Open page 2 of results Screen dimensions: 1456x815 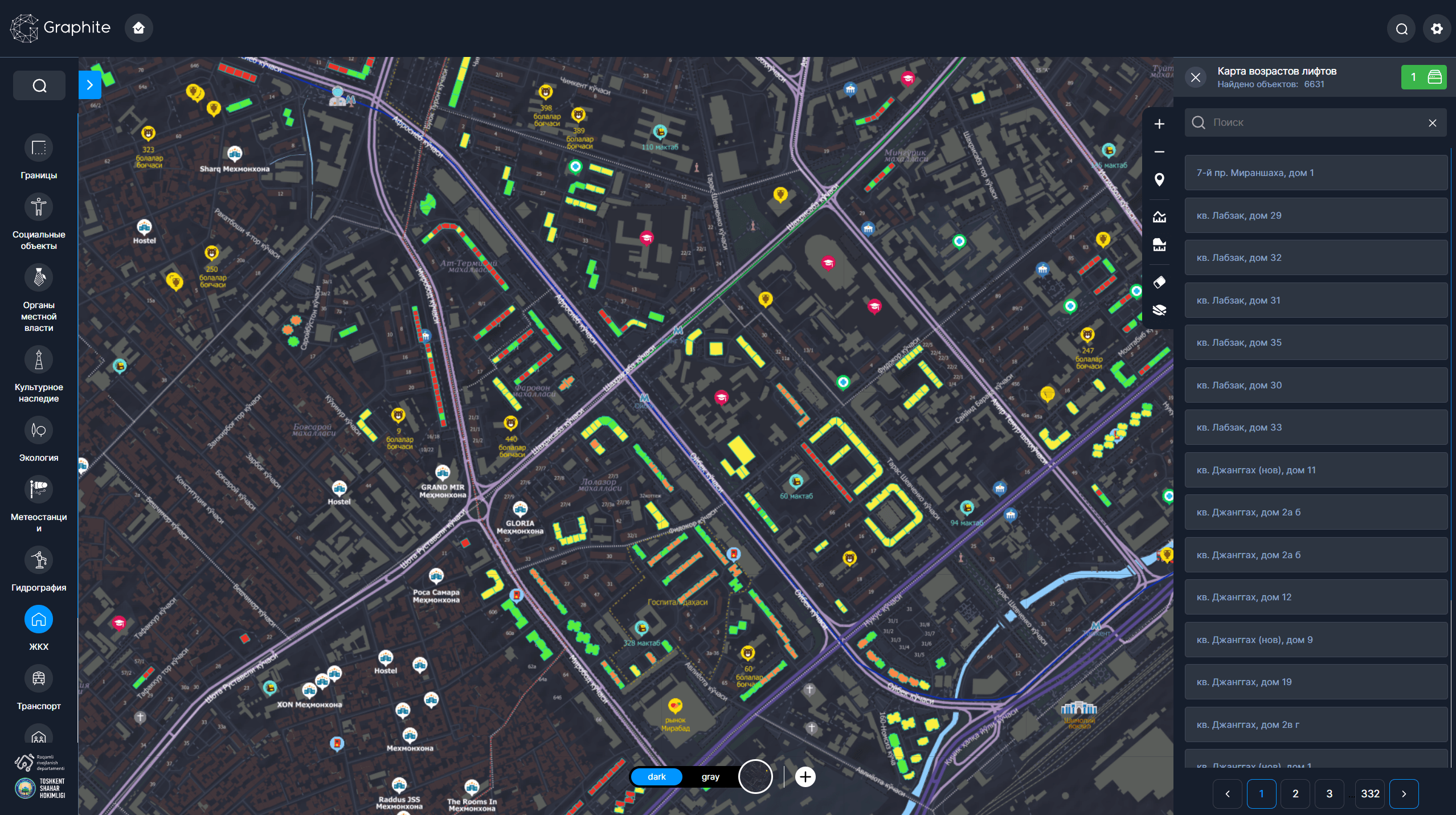1295,793
